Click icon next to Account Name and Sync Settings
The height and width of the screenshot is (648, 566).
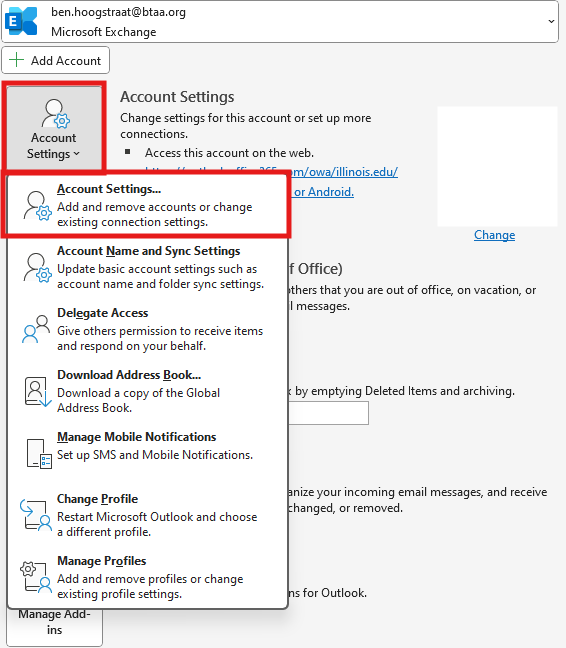[x=37, y=267]
